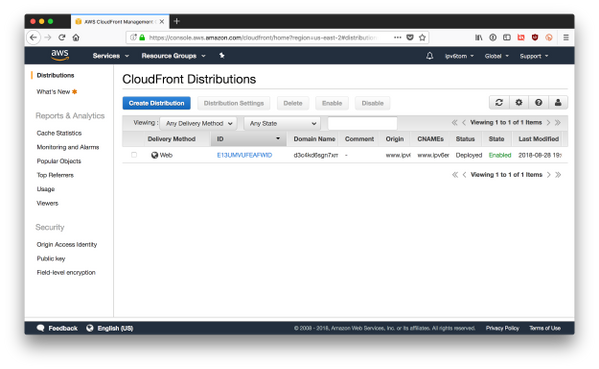Sort by the Delivery Method column header
This screenshot has height=369, width=599.
click(172, 139)
